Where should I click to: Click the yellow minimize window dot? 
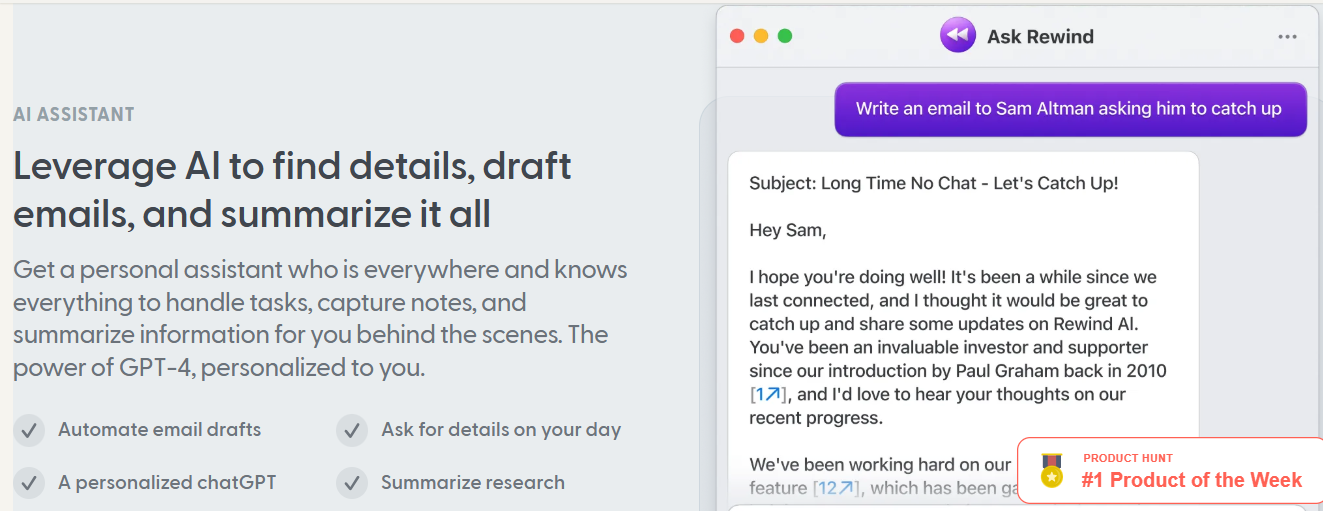pos(761,36)
